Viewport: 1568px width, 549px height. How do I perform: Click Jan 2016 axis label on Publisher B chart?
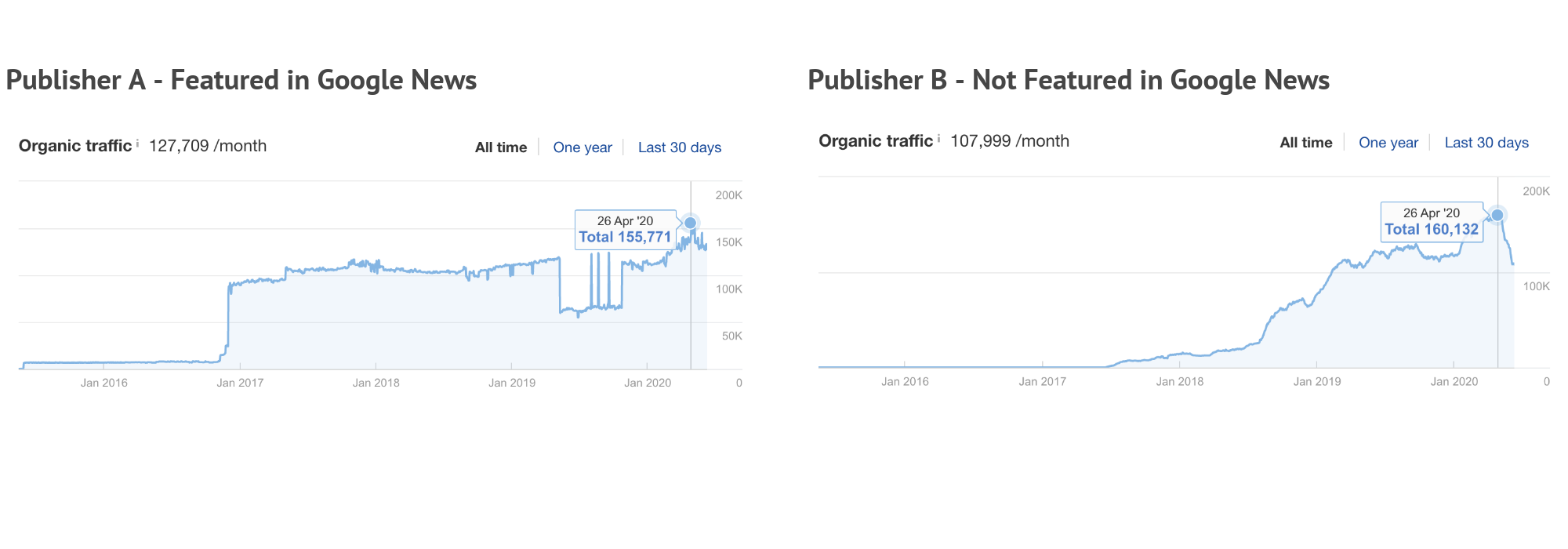tap(905, 382)
